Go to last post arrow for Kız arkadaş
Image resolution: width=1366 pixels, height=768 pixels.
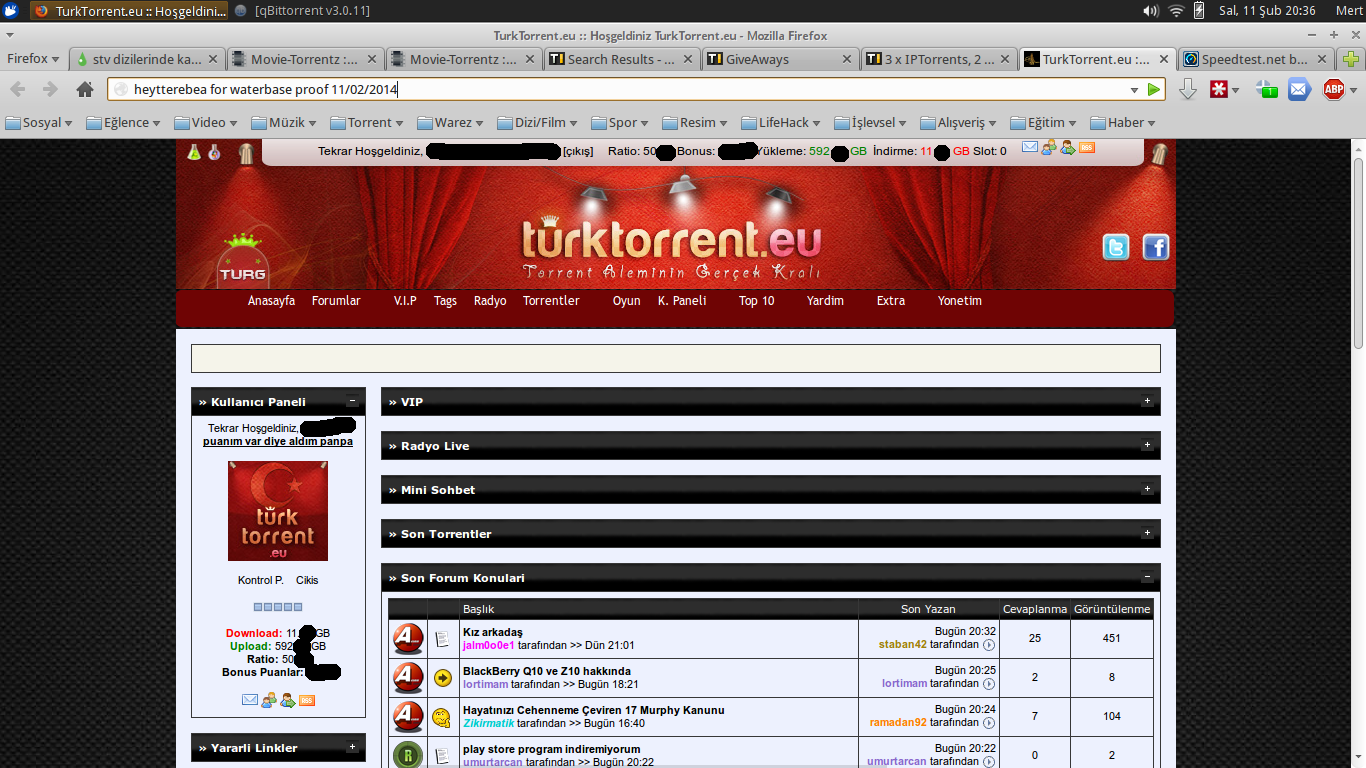[x=989, y=645]
